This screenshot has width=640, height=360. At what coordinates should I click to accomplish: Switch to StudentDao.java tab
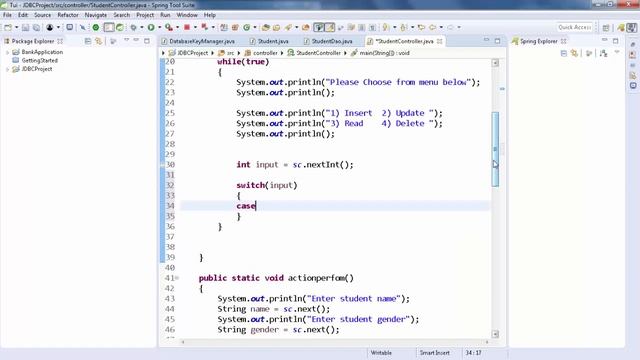coord(328,41)
